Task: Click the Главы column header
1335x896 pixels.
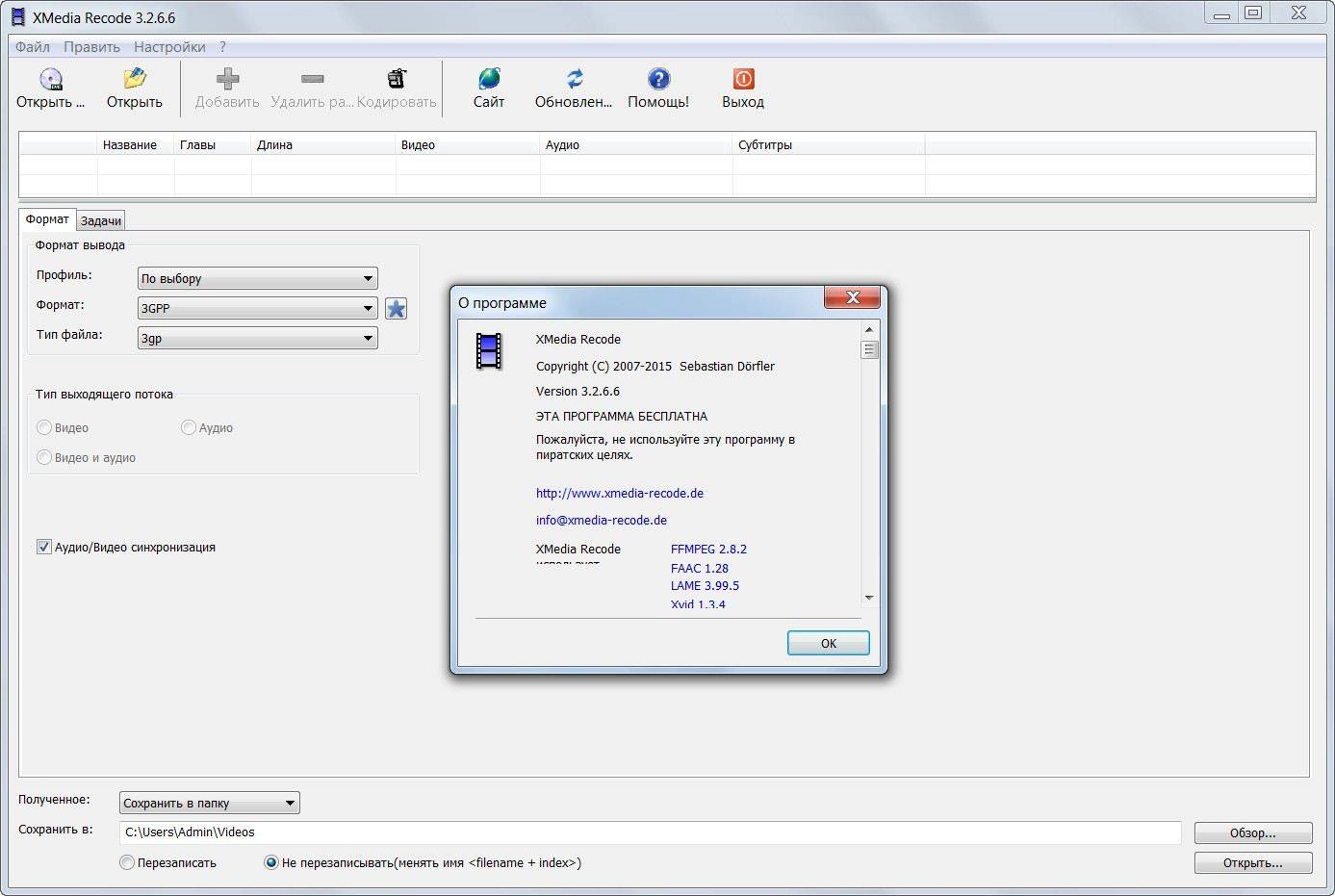Action: pyautogui.click(x=213, y=144)
